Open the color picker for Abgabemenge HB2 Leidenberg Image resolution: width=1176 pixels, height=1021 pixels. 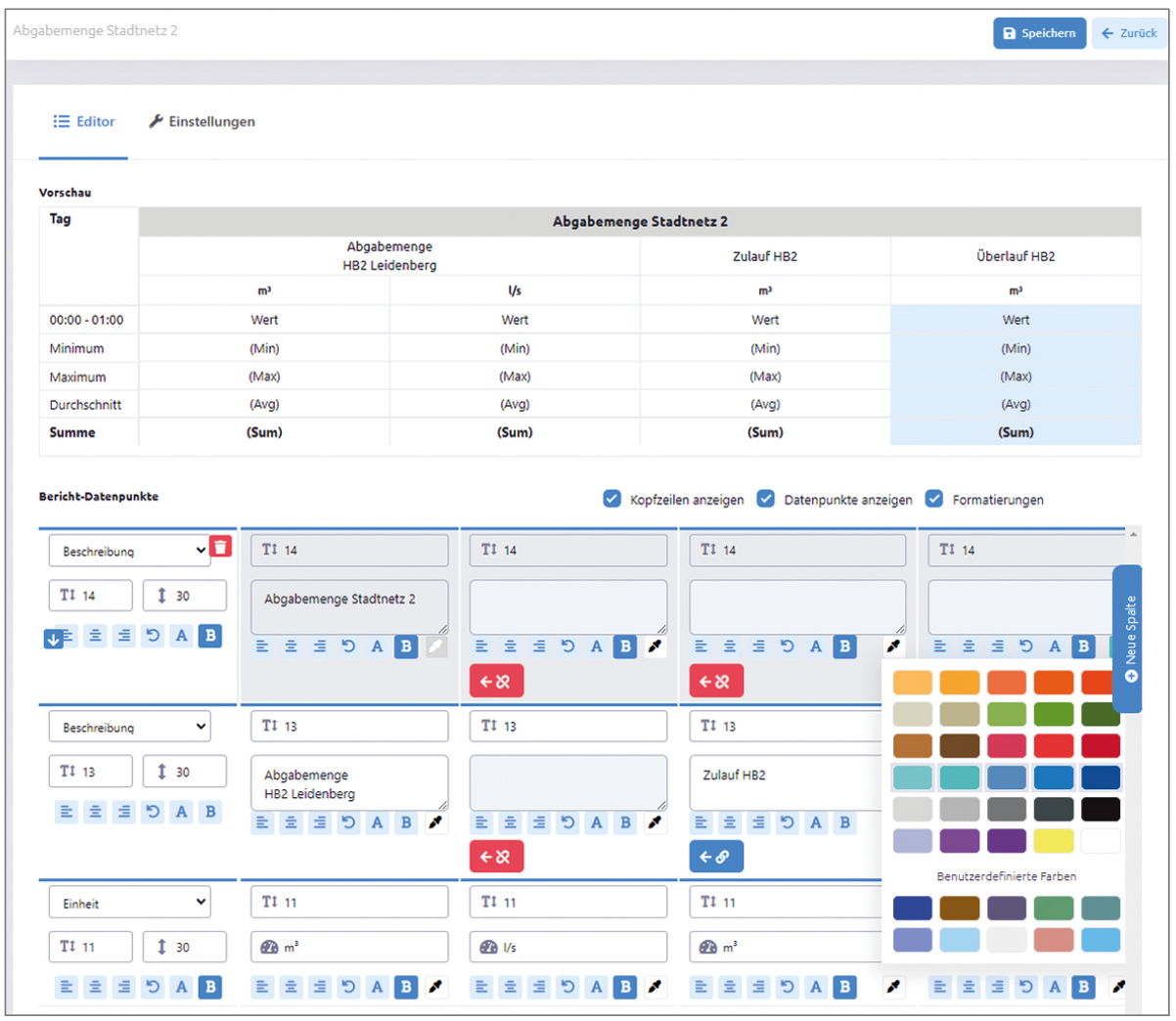click(x=435, y=822)
